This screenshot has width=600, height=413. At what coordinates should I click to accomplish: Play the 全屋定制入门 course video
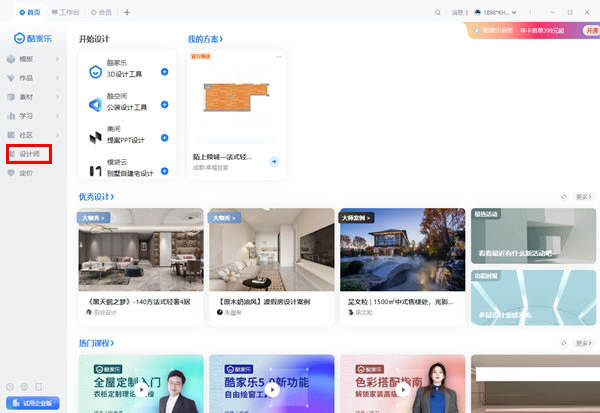[142, 390]
